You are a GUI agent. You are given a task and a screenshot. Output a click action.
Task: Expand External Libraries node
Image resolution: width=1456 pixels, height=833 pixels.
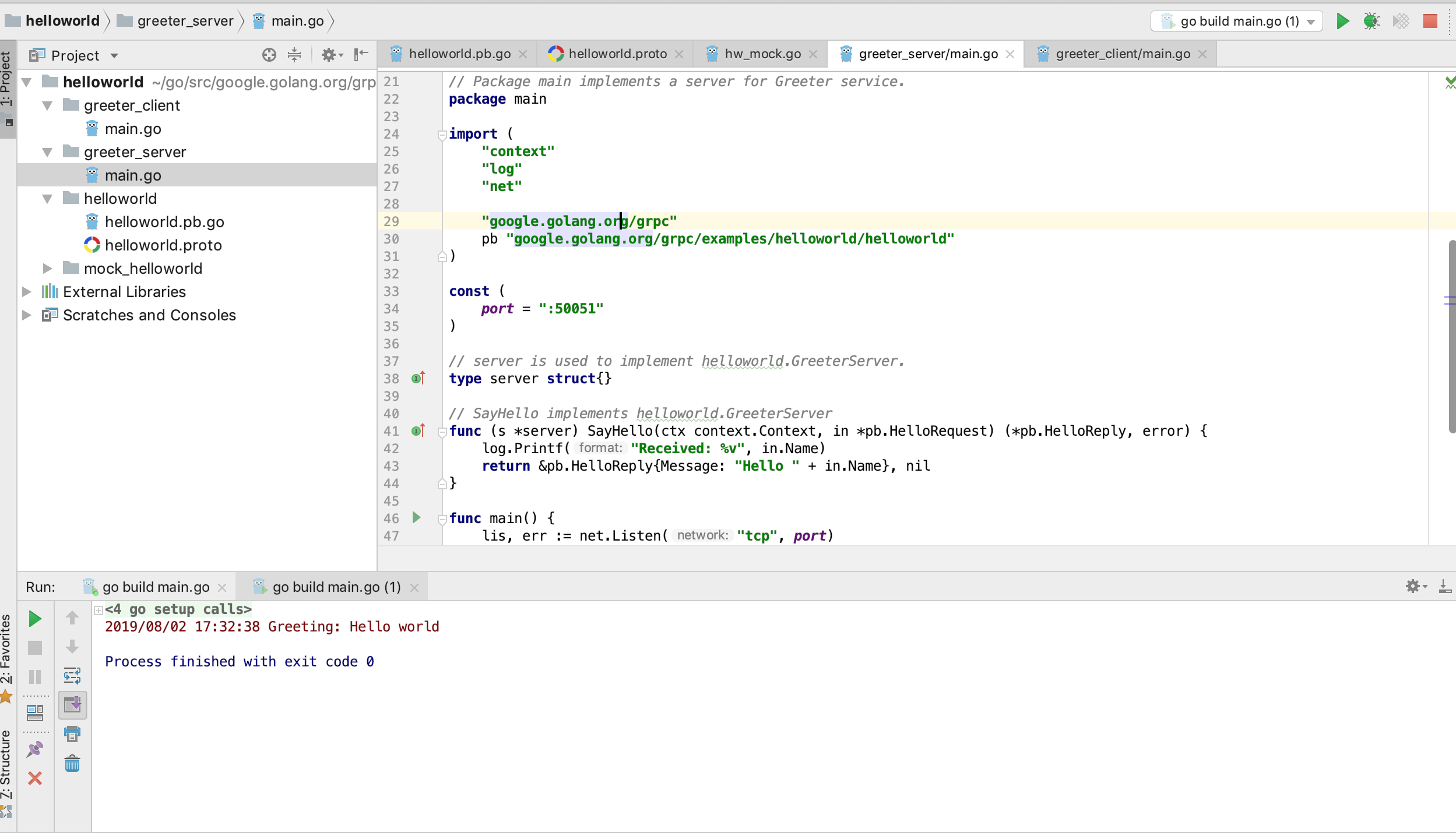27,292
